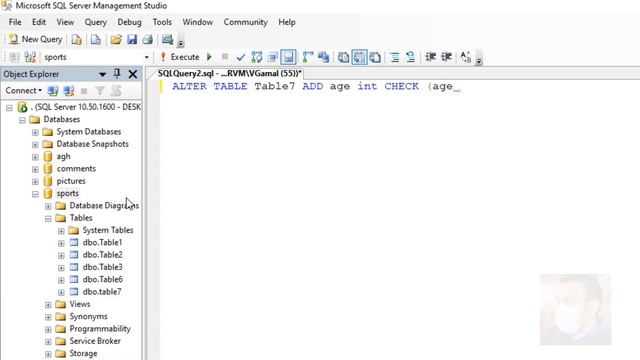
Task: Select dbo.Table6 in the tree
Action: pos(102,279)
